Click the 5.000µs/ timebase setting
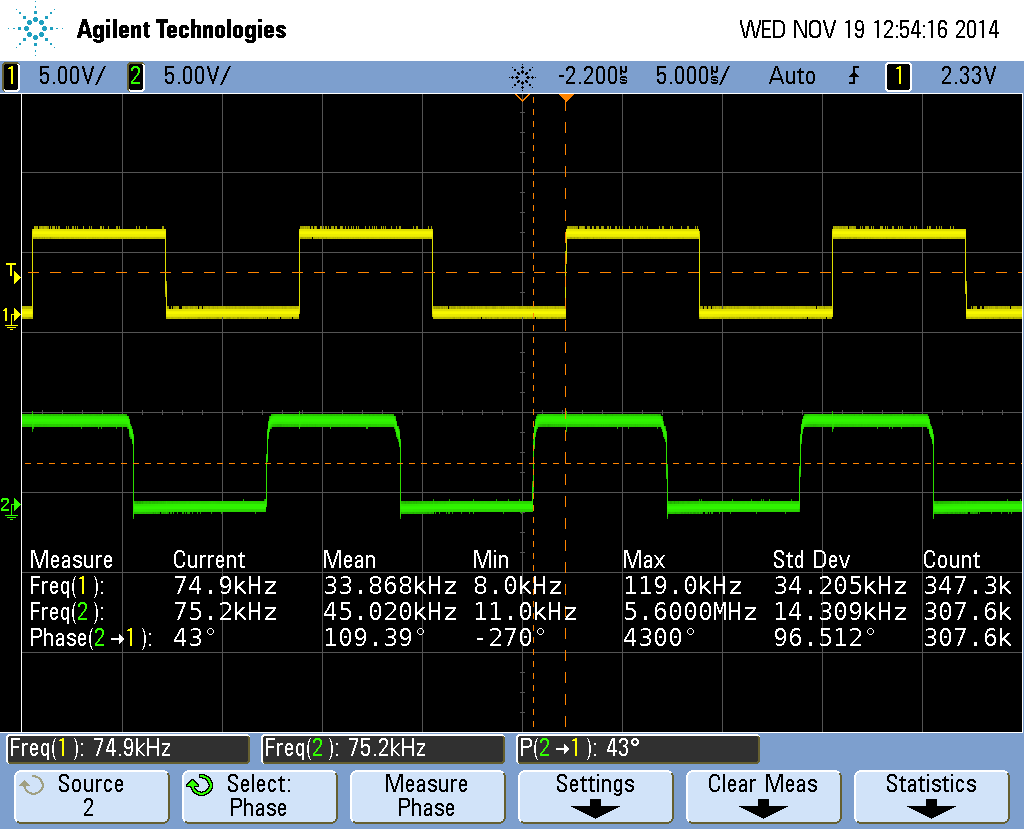1024x829 pixels. tap(692, 76)
